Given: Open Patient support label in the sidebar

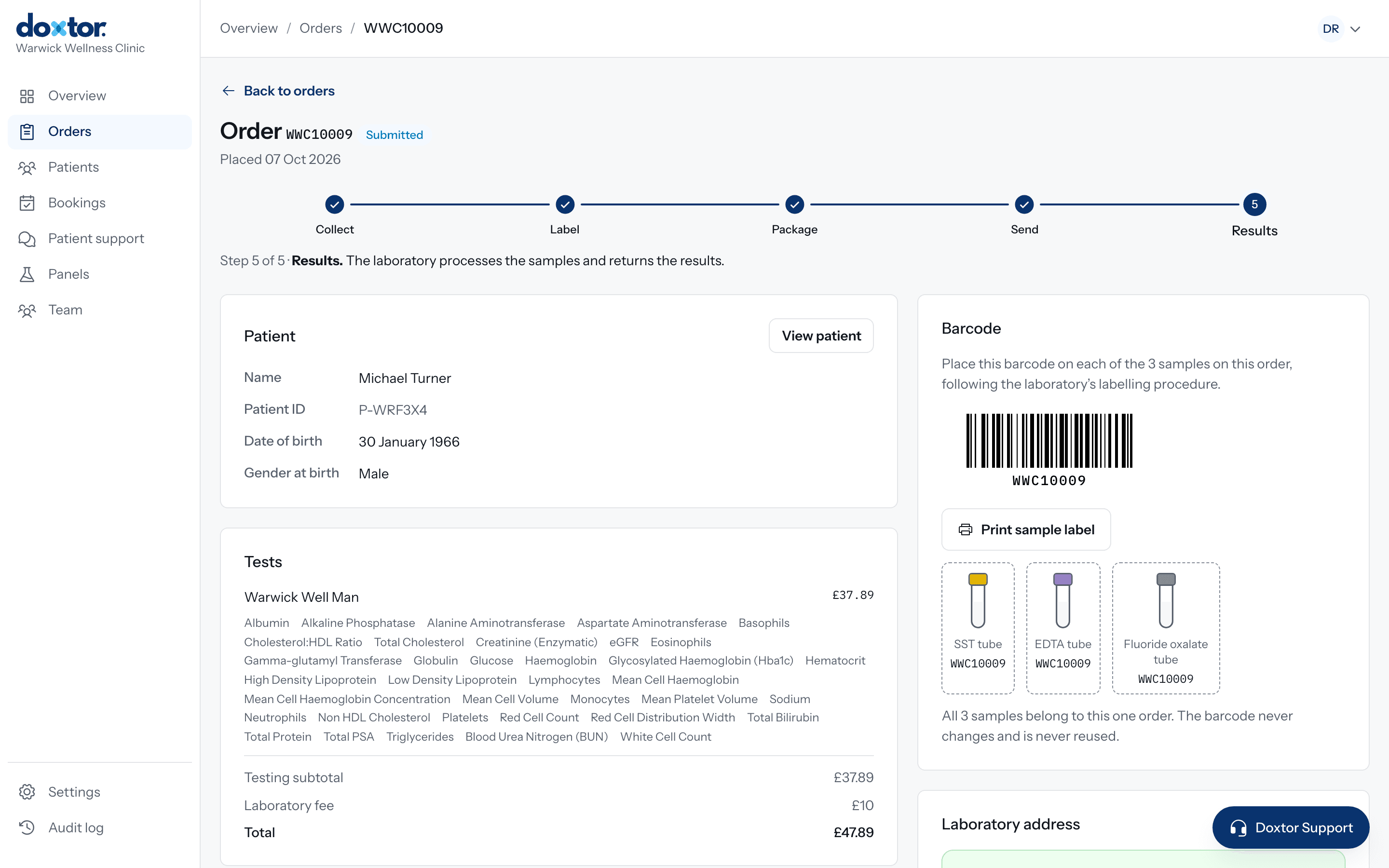Looking at the screenshot, I should 96,238.
